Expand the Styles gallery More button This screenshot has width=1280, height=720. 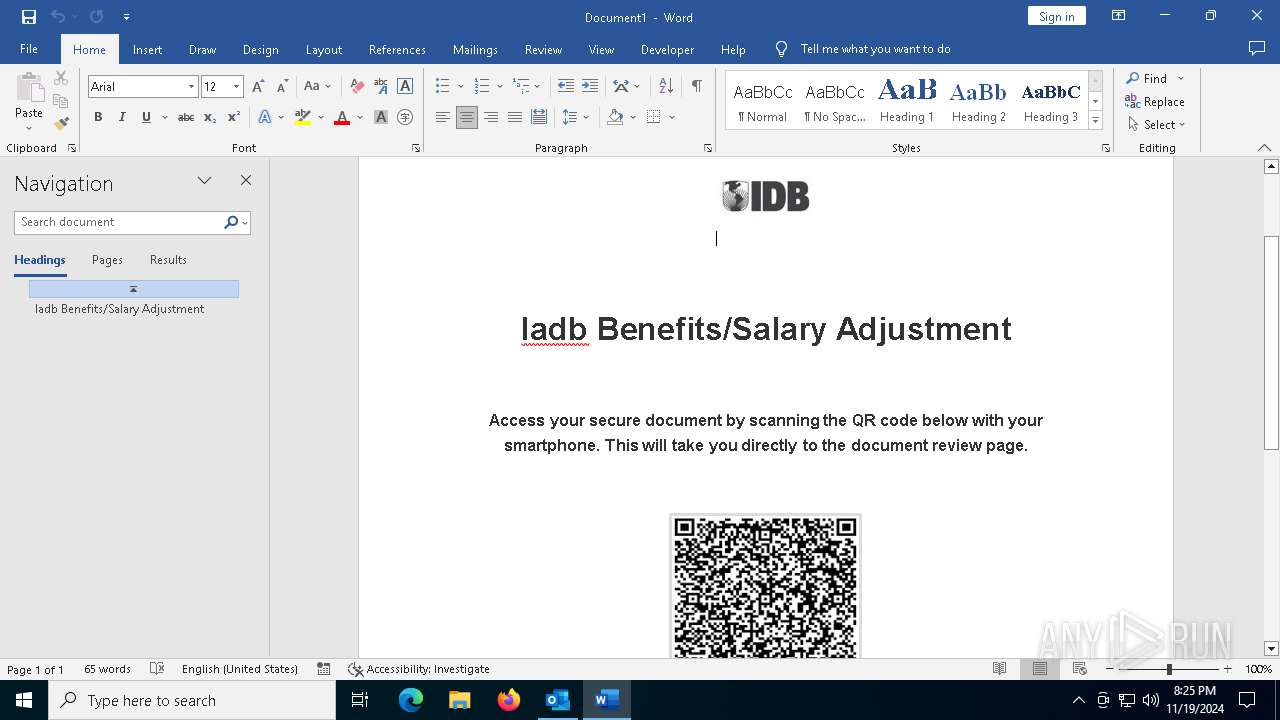point(1095,121)
